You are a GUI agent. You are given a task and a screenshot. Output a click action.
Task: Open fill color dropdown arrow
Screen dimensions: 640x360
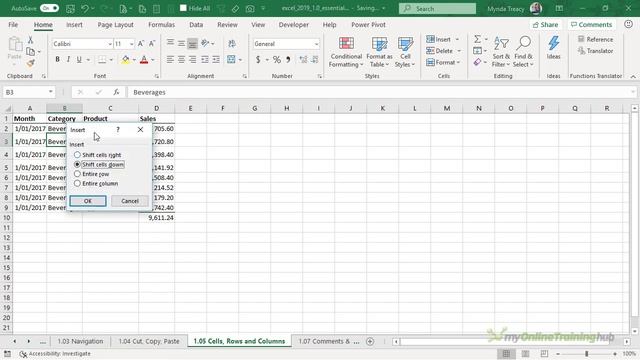click(134, 60)
